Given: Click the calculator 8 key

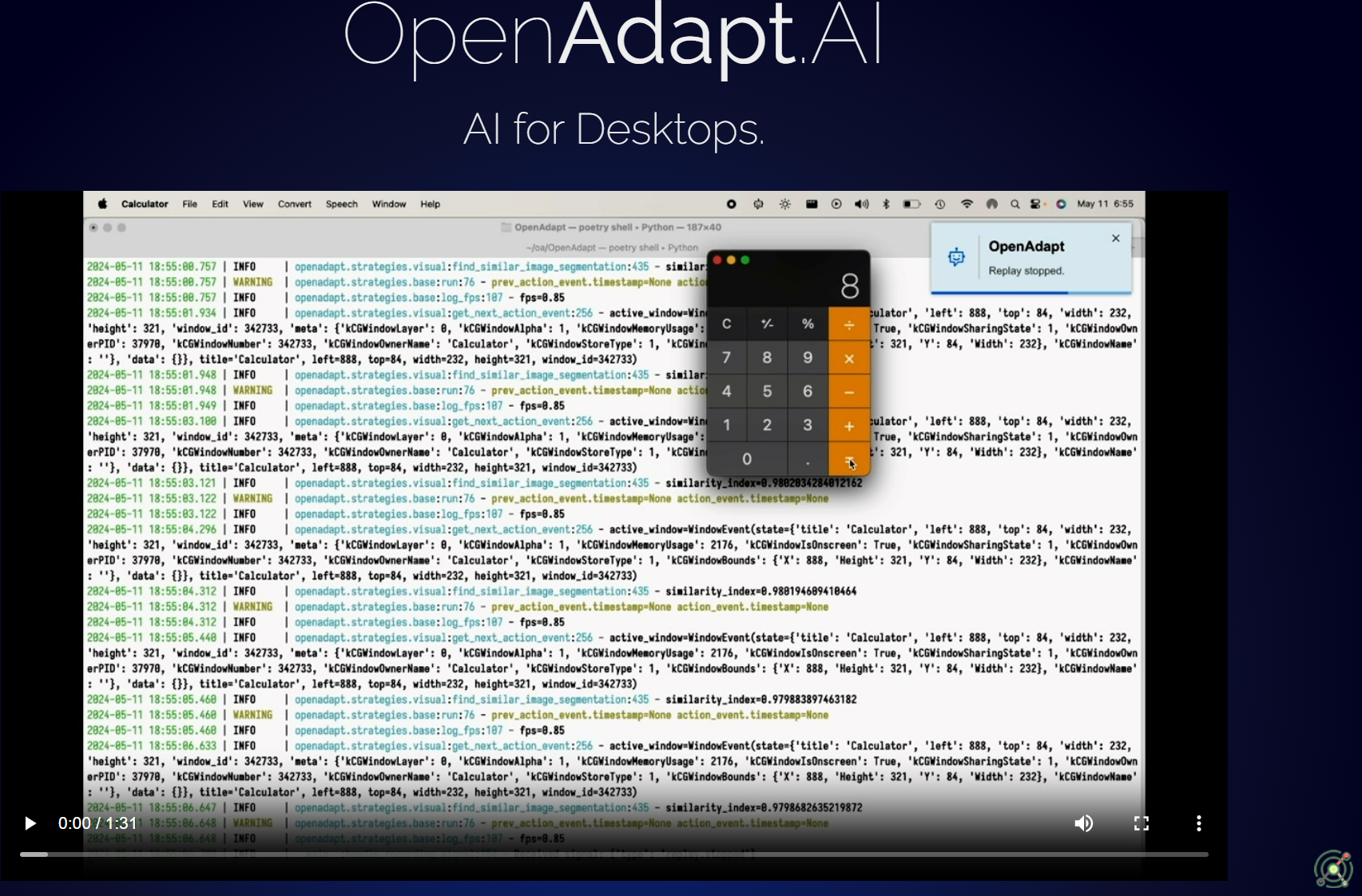Looking at the screenshot, I should pyautogui.click(x=767, y=358).
